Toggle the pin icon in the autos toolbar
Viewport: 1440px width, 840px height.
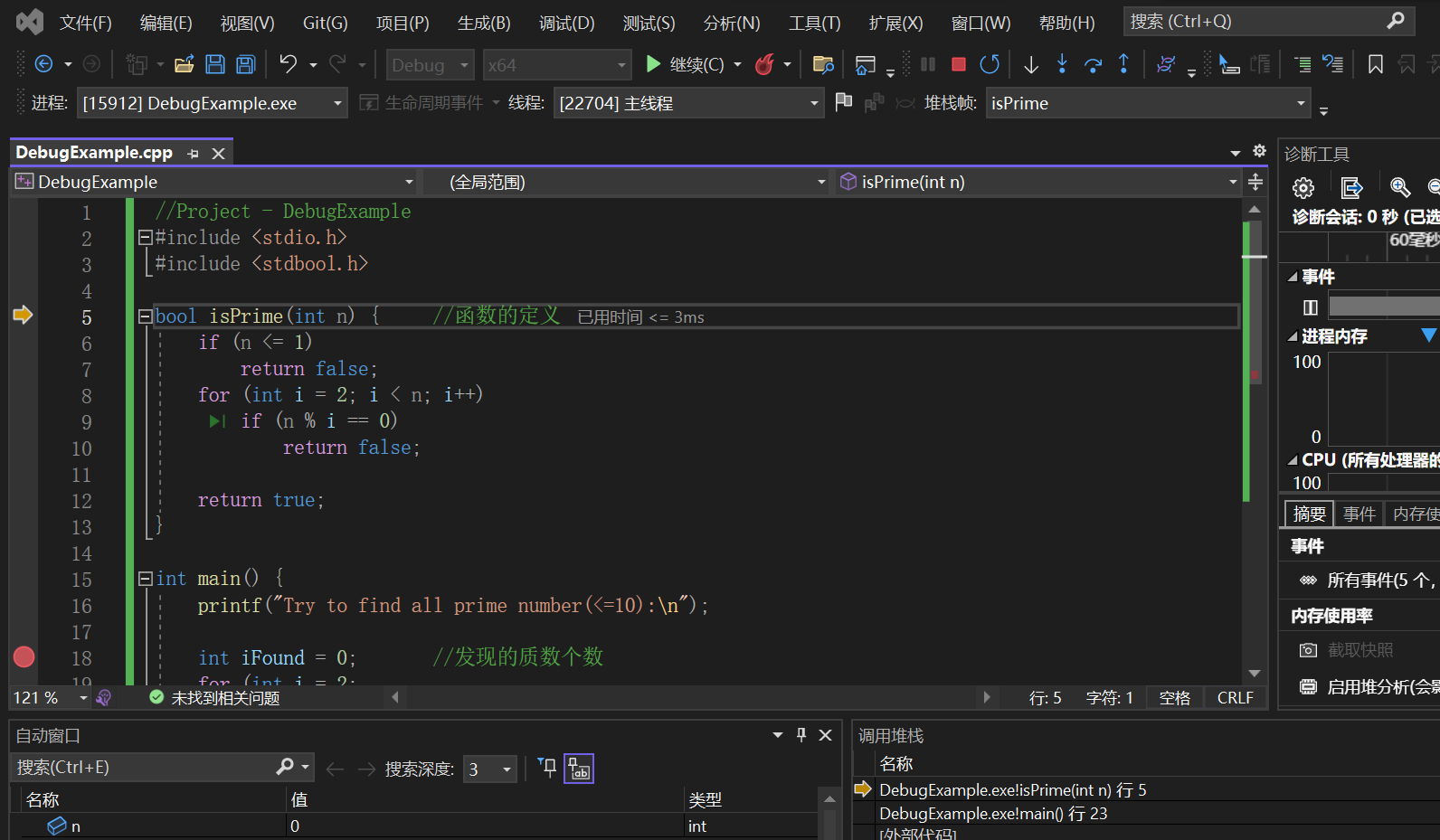(547, 768)
